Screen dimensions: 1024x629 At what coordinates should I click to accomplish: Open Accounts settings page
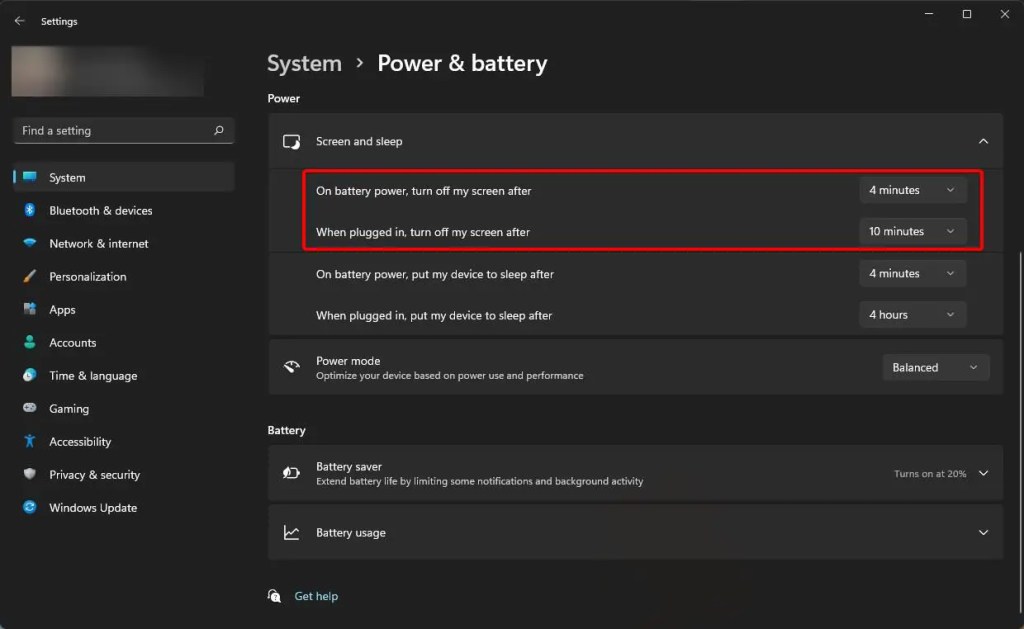pyautogui.click(x=123, y=342)
